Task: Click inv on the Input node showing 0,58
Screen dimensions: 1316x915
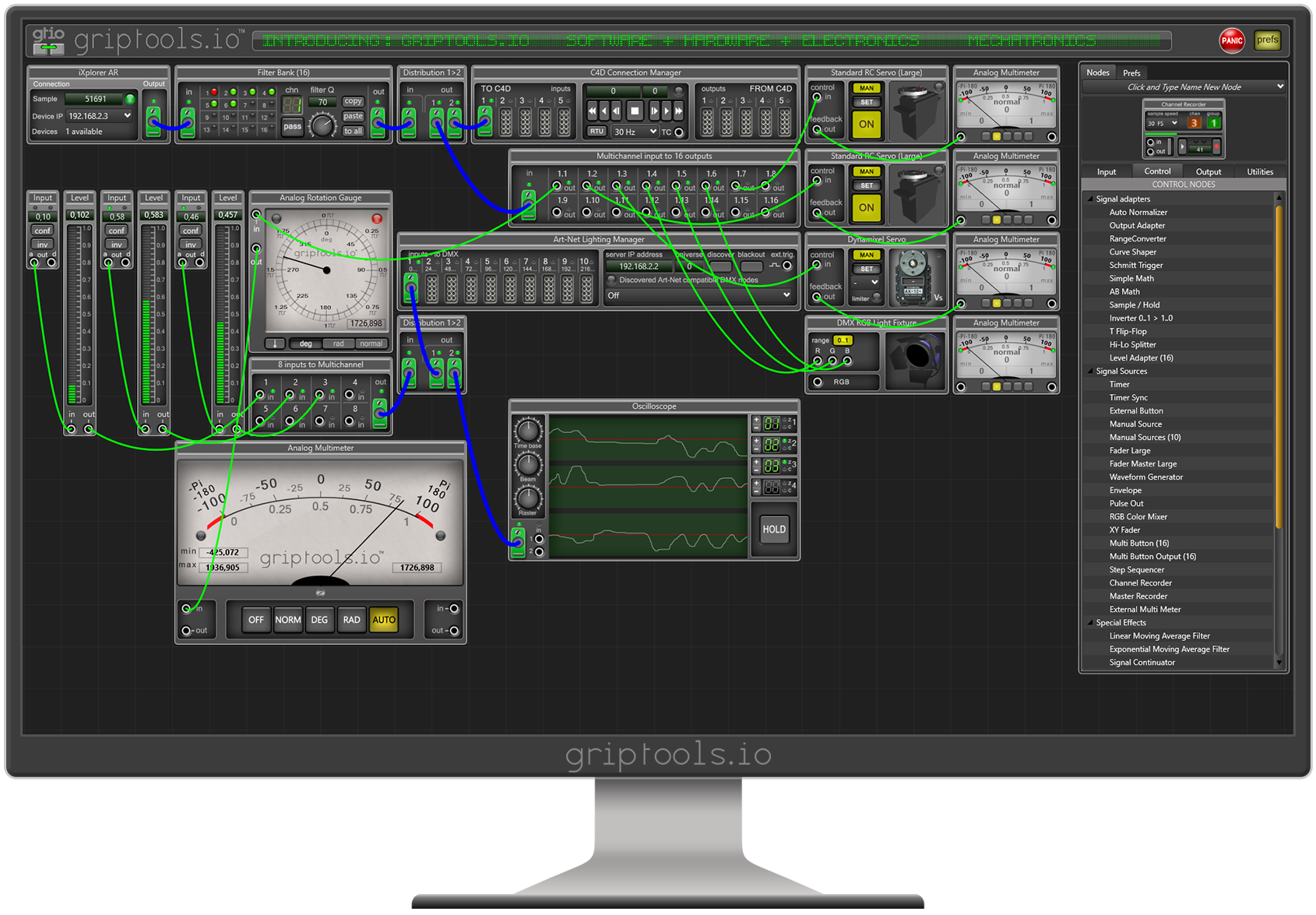Action: tap(116, 245)
